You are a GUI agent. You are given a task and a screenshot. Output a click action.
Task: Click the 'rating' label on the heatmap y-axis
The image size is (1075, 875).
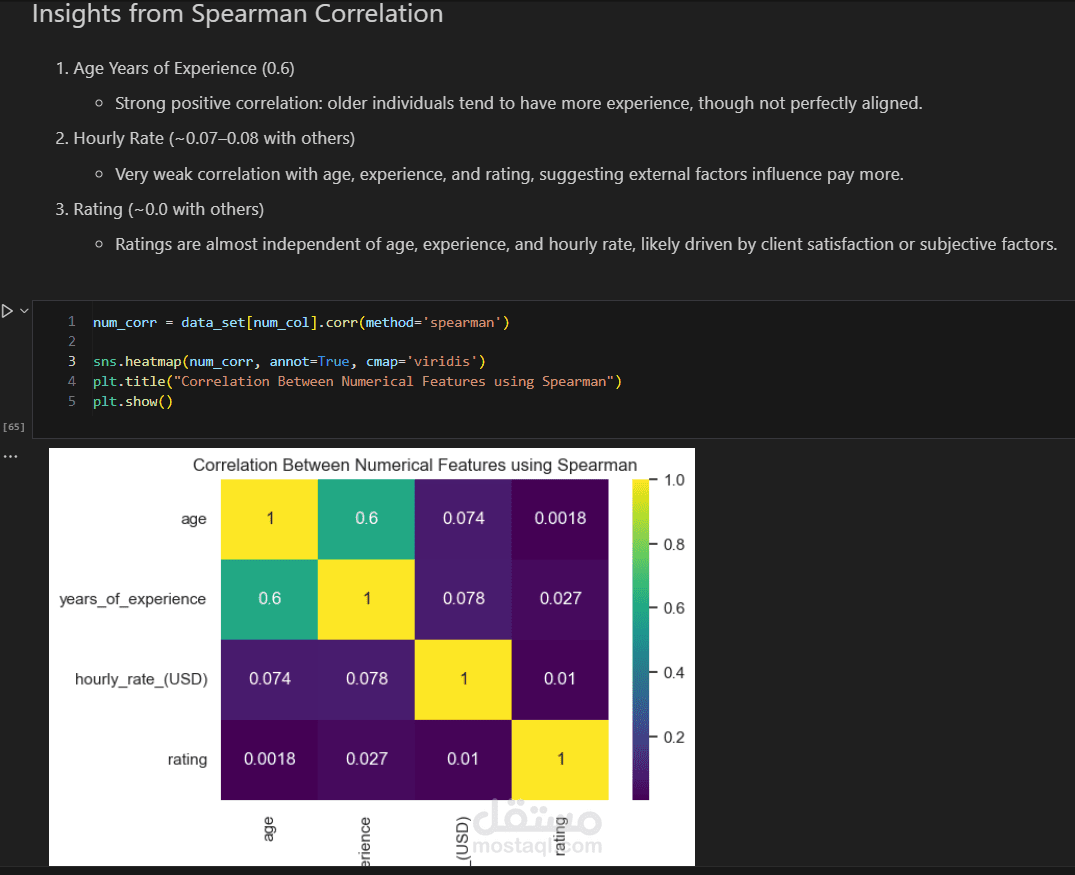coord(187,759)
